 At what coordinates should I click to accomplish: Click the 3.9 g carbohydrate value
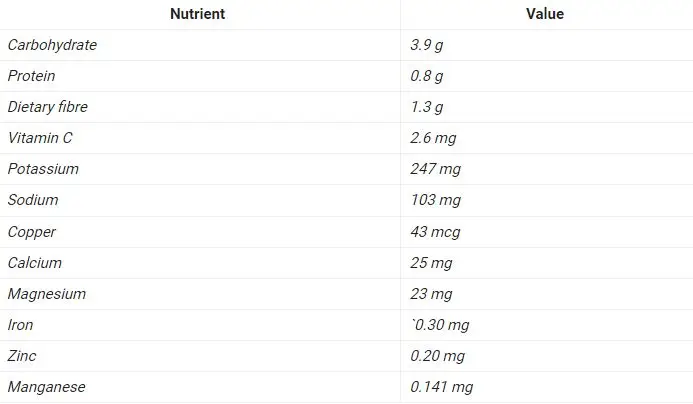pyautogui.click(x=426, y=45)
